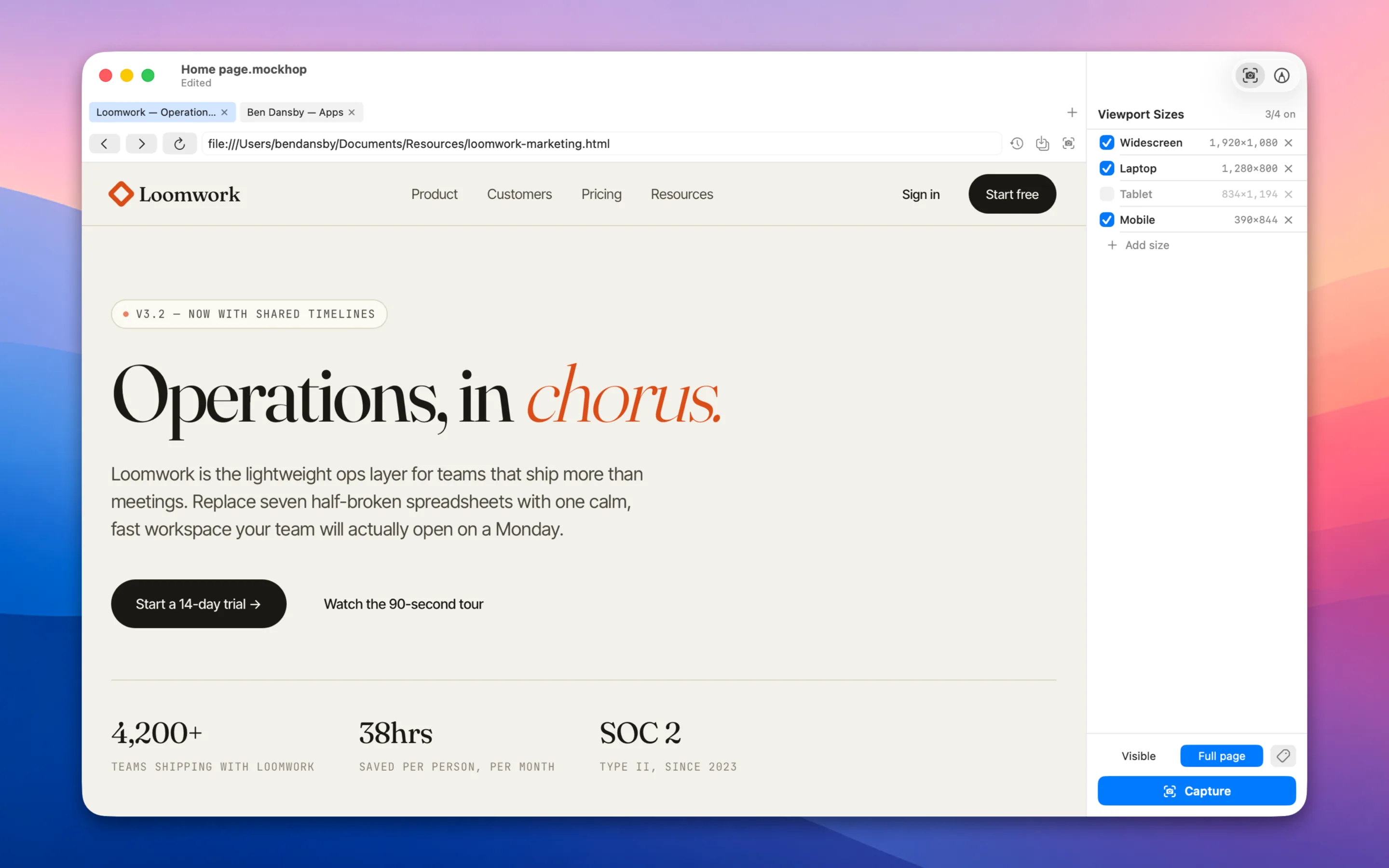Click the screenshot icon beside the address bar
The image size is (1389, 868).
click(x=1068, y=144)
